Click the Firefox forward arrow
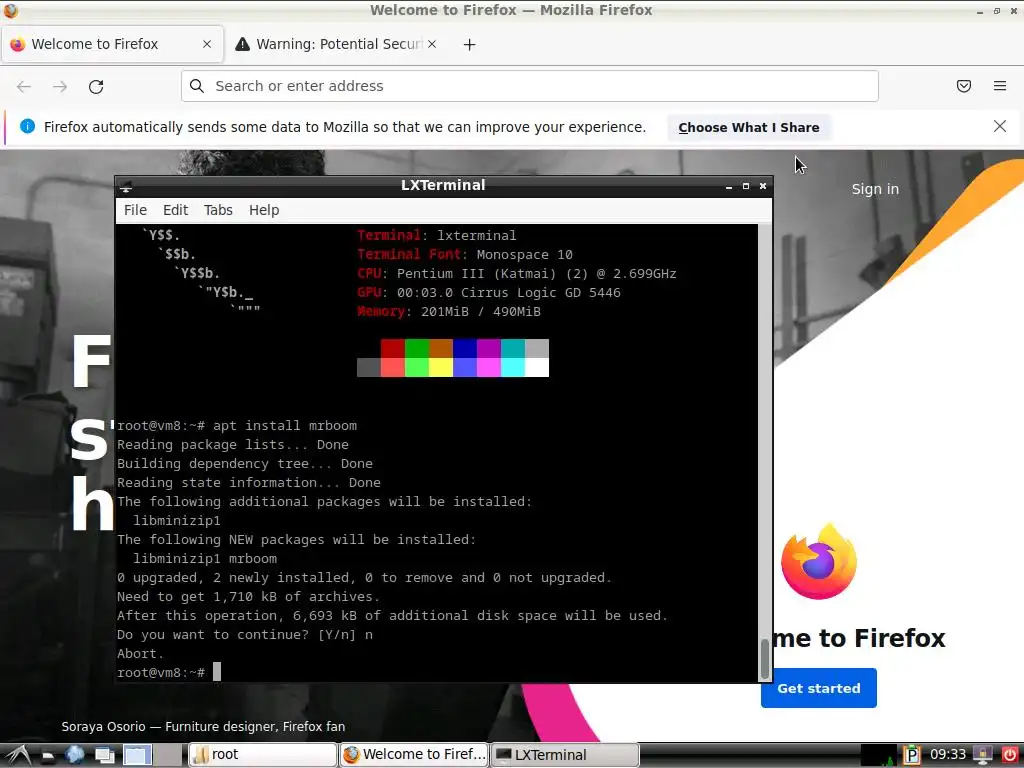This screenshot has height=768, width=1024. point(60,86)
